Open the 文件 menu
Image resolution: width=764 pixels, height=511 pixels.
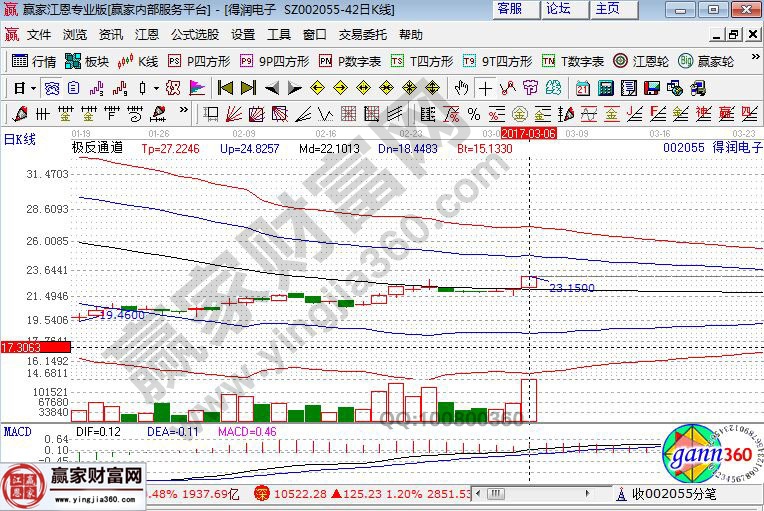pos(38,35)
